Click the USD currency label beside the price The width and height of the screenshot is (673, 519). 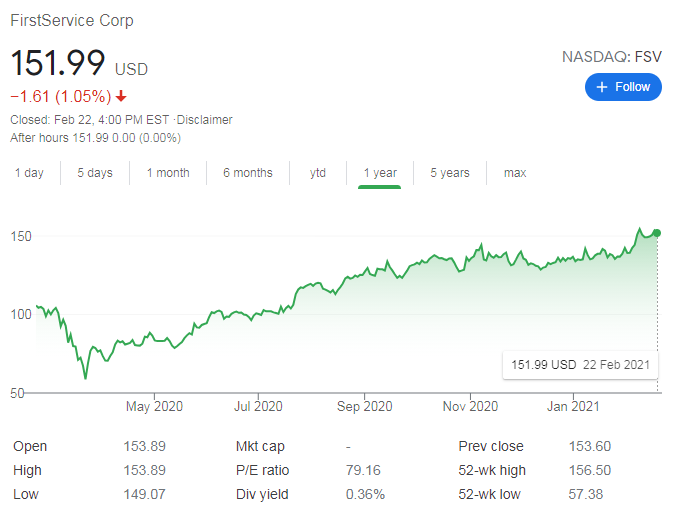pos(131,69)
